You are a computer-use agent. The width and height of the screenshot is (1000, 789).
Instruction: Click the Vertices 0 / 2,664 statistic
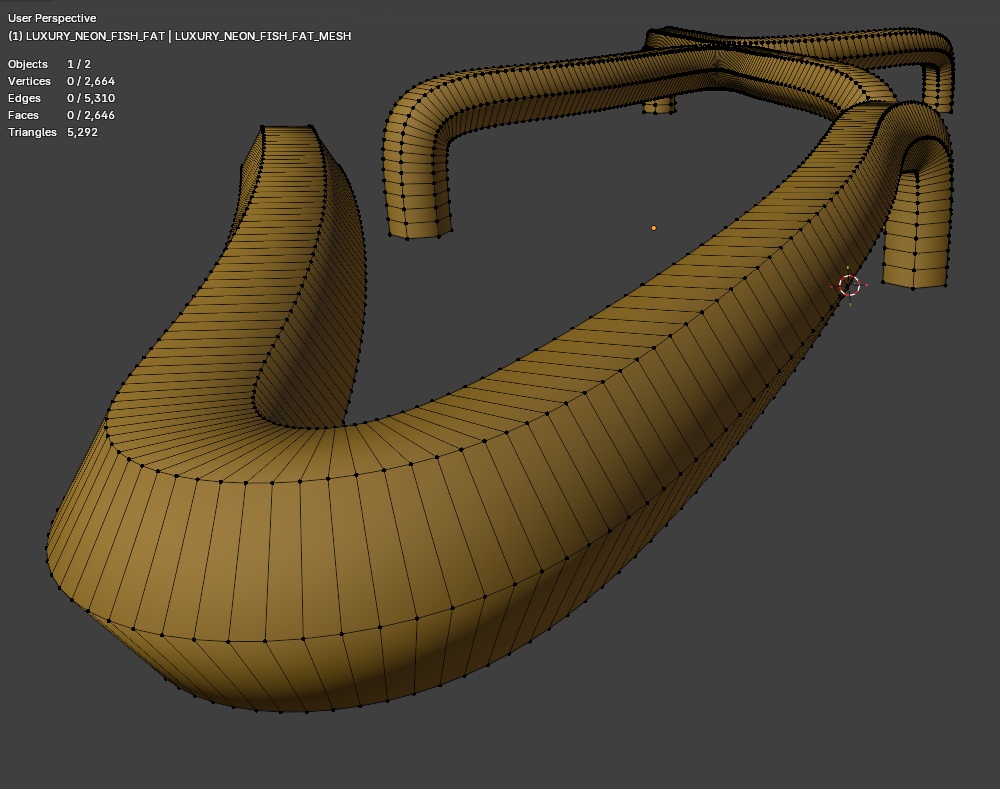(x=61, y=81)
